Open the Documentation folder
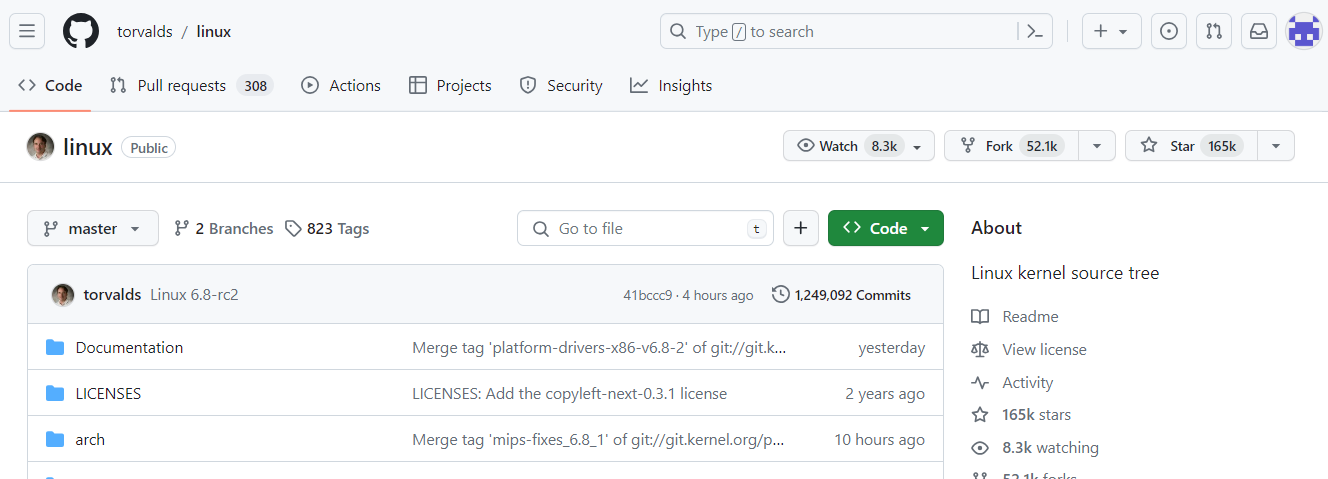This screenshot has width=1328, height=479. pos(129,348)
